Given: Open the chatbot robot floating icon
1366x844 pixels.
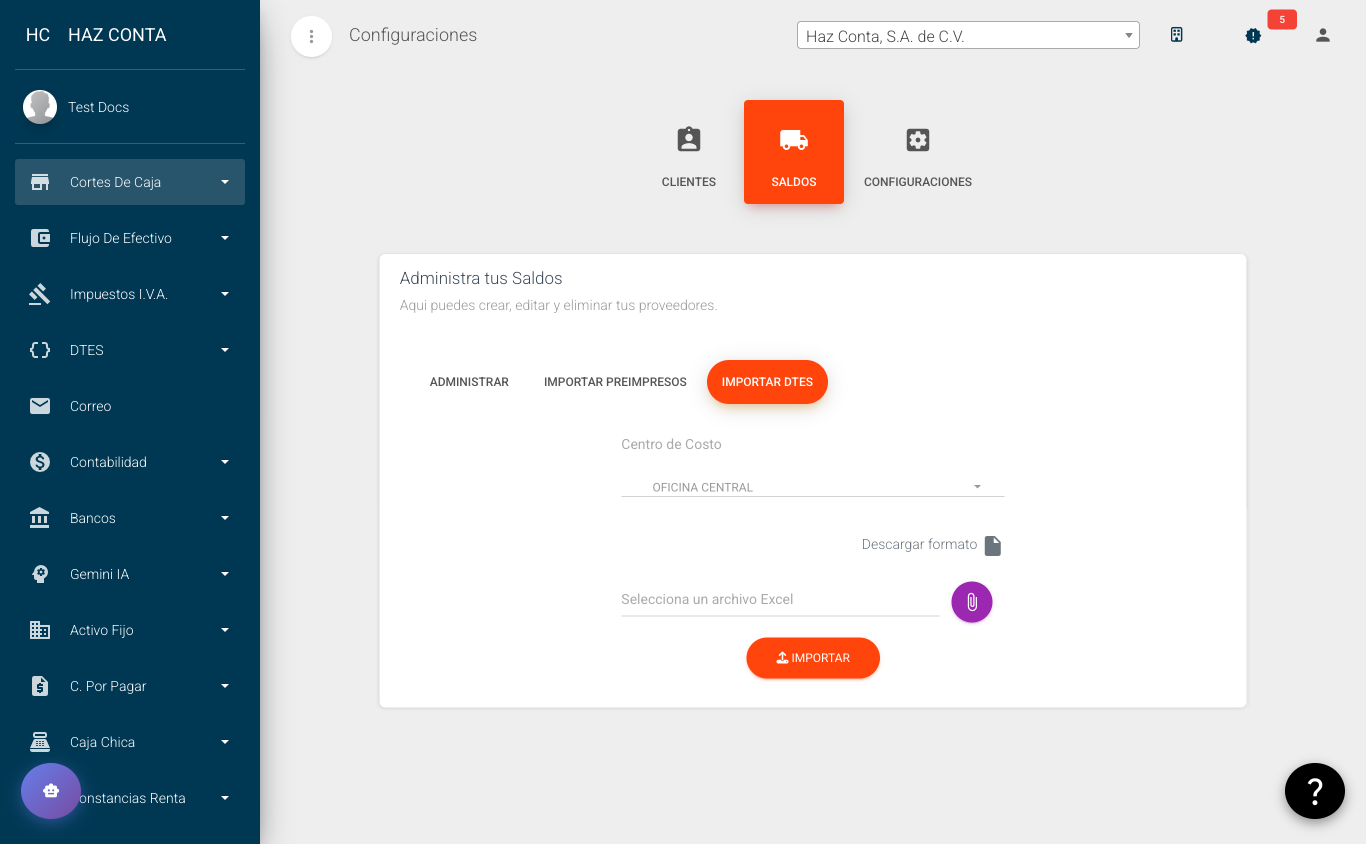Looking at the screenshot, I should click(x=51, y=791).
